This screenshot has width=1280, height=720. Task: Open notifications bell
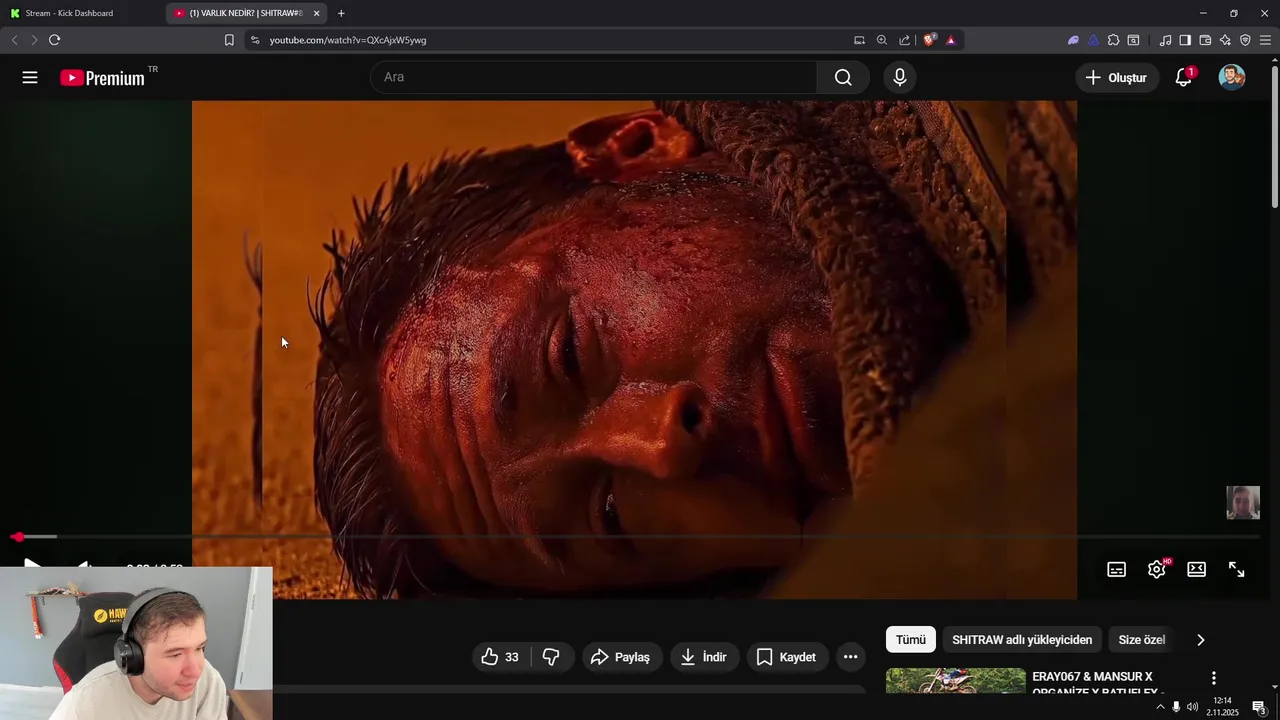pos(1184,77)
